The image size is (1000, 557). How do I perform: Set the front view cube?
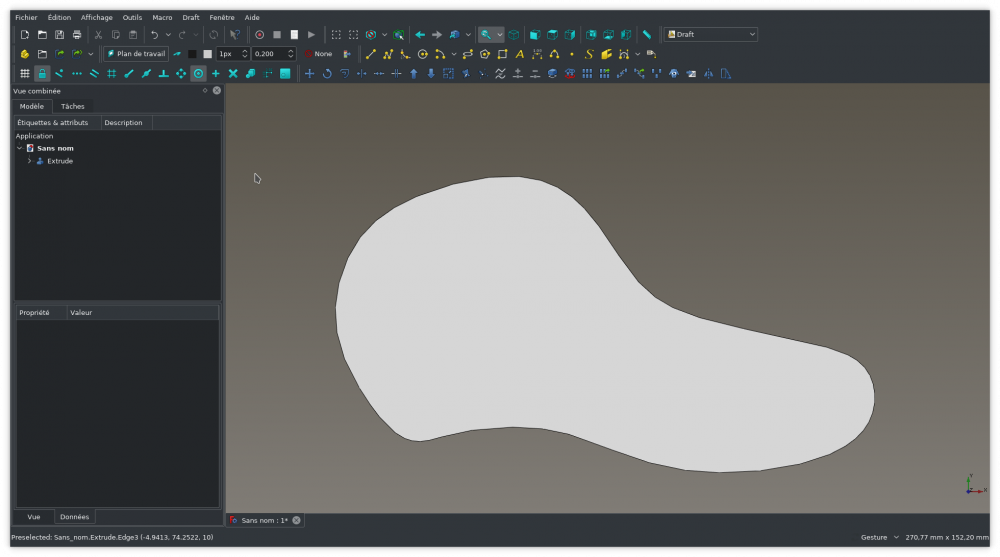535,34
